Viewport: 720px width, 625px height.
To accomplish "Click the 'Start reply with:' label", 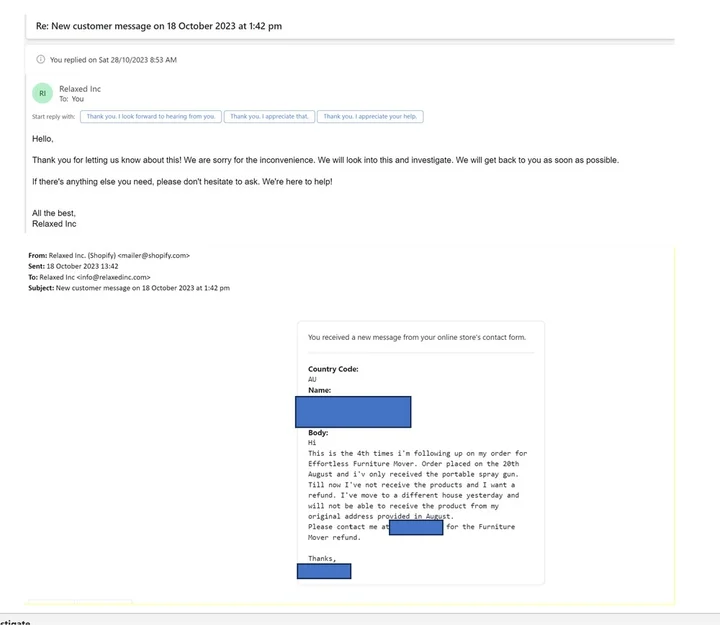I will pyautogui.click(x=53, y=117).
